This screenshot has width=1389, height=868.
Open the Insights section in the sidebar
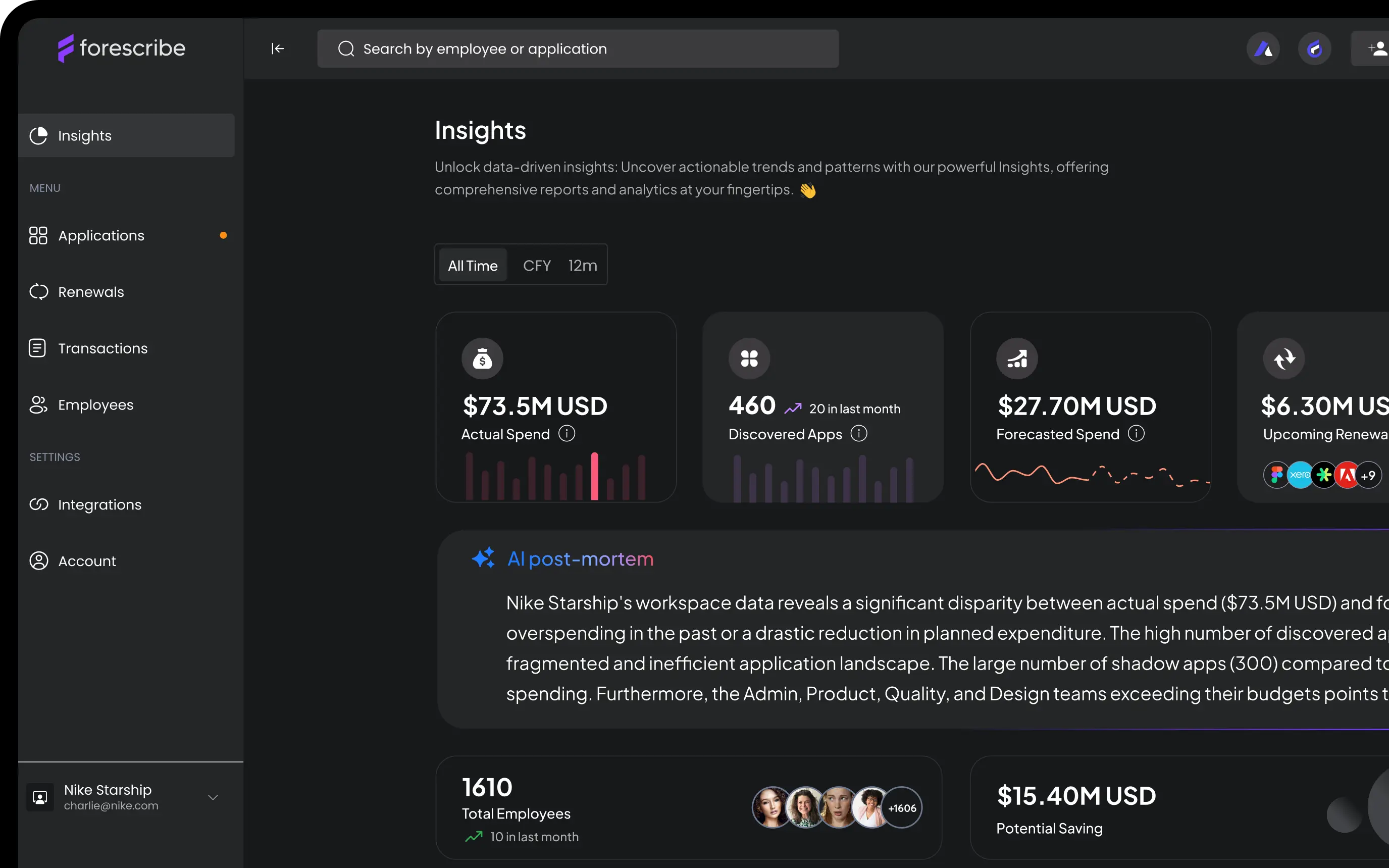tap(84, 135)
